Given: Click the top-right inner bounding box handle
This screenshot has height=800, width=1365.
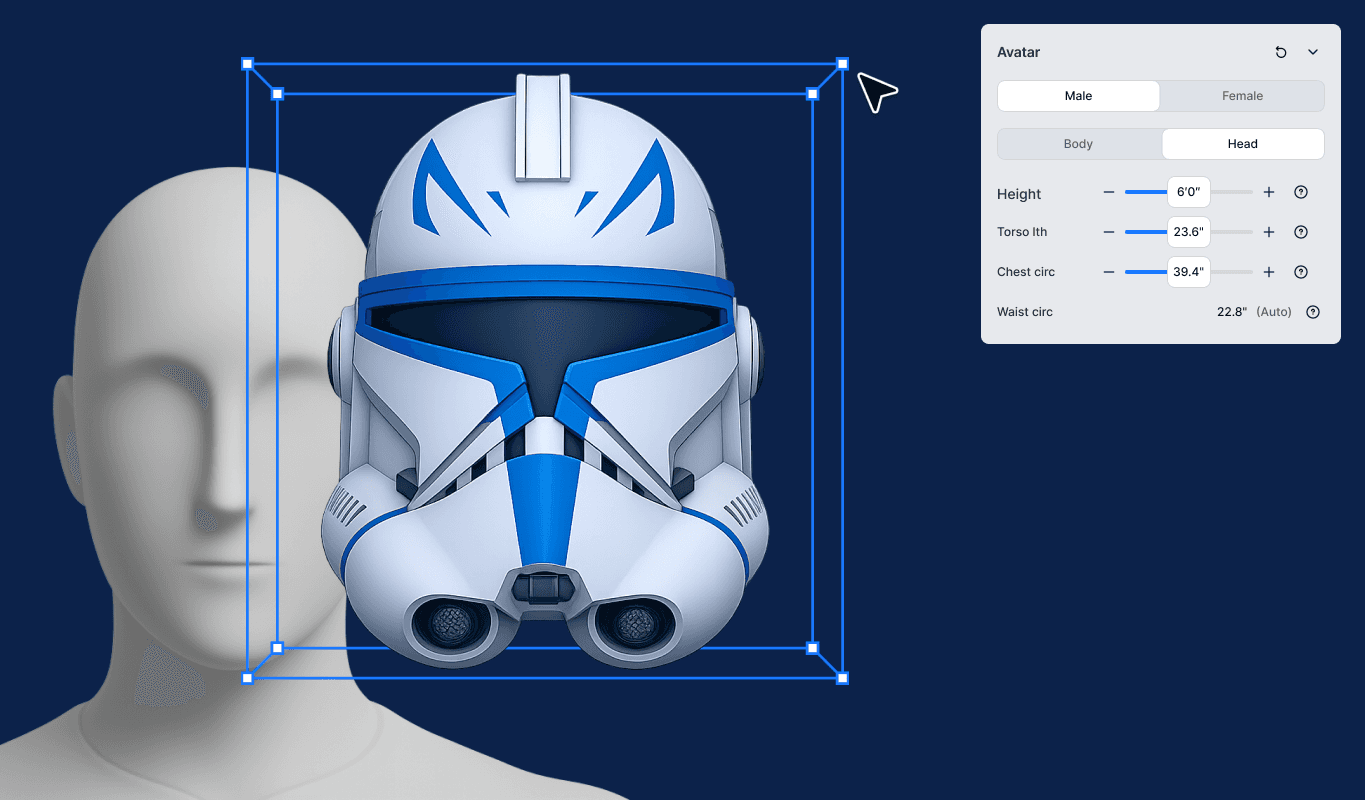Looking at the screenshot, I should 813,94.
